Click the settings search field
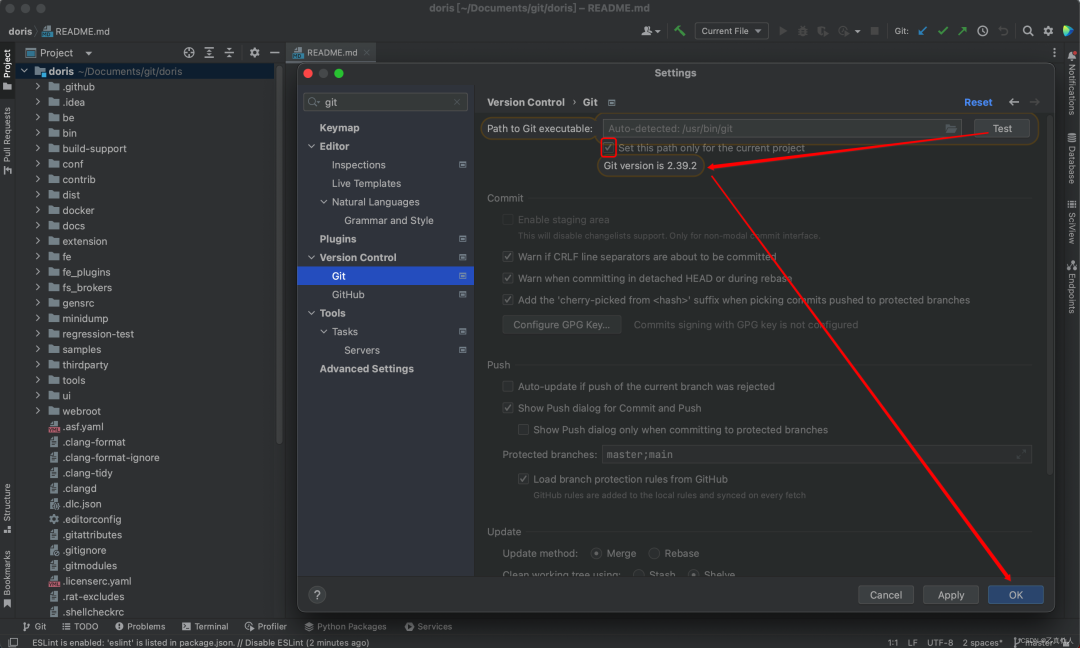 pyautogui.click(x=385, y=102)
